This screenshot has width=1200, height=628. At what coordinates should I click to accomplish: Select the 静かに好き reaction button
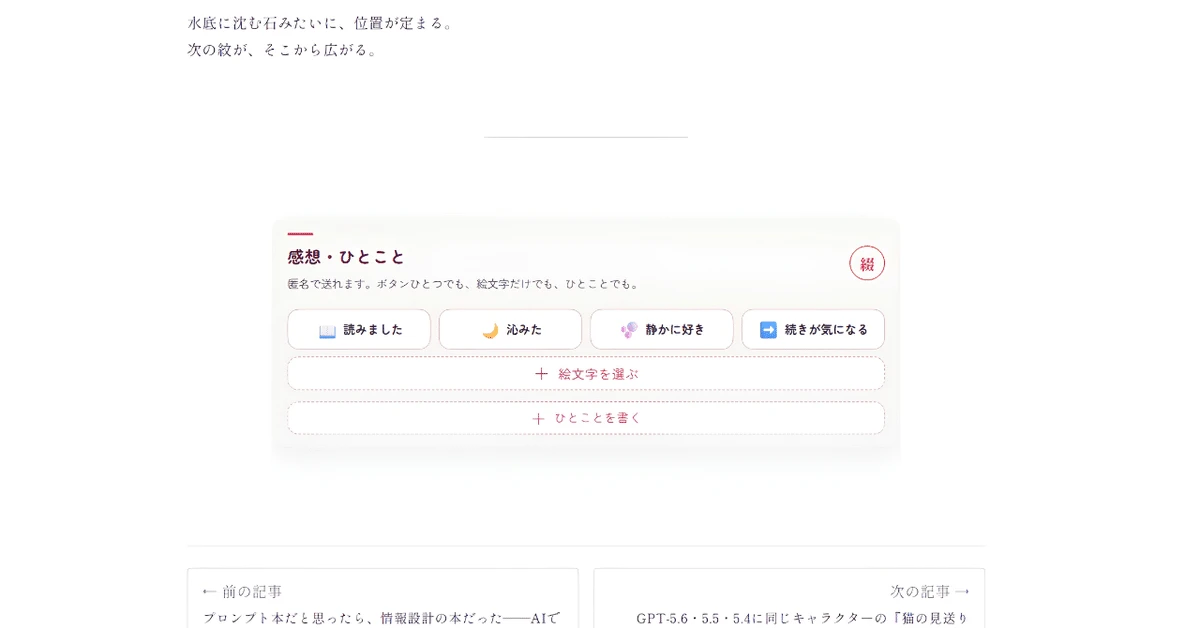click(x=661, y=329)
